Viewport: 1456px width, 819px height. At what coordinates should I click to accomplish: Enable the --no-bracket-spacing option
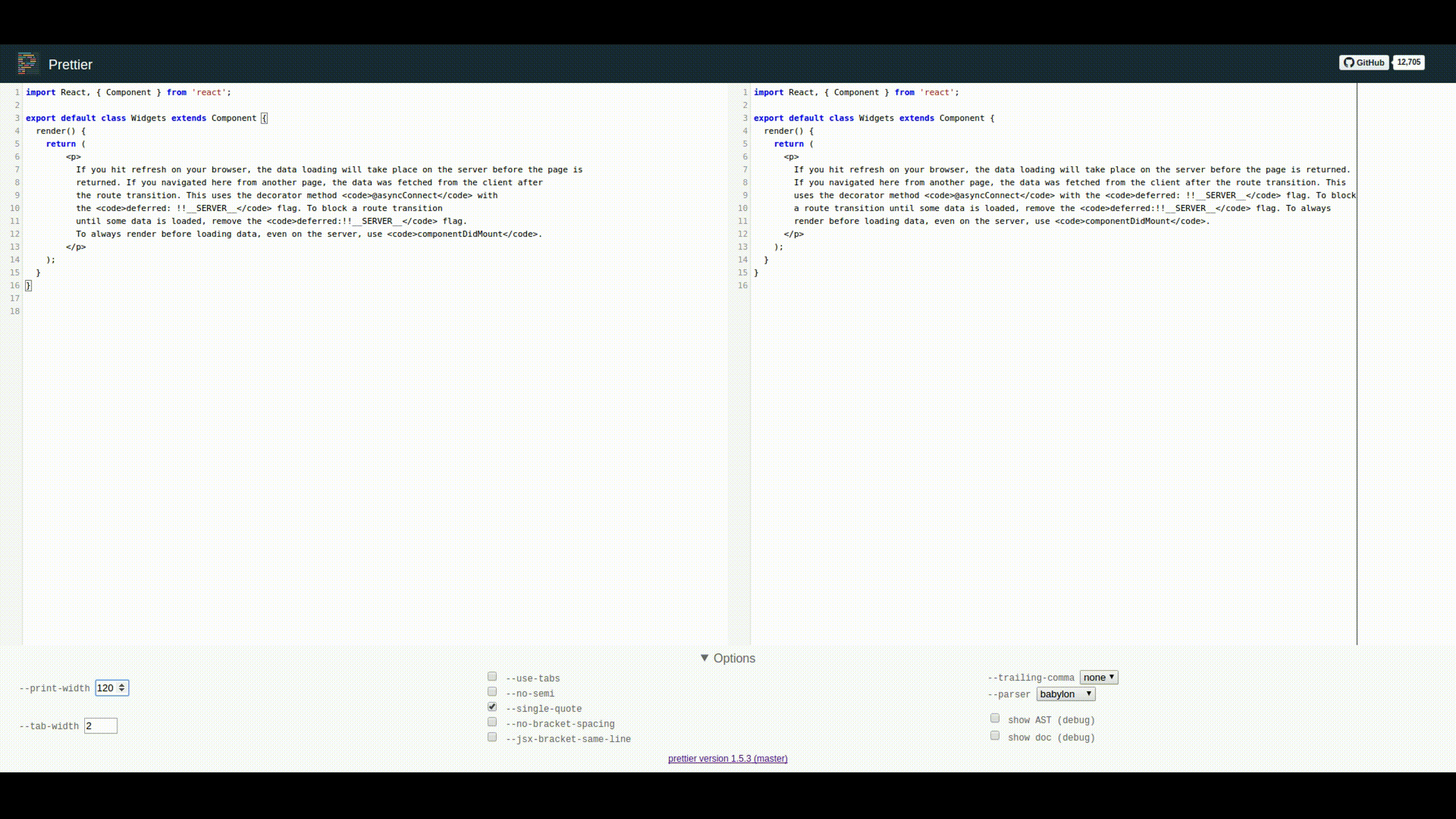(x=491, y=722)
